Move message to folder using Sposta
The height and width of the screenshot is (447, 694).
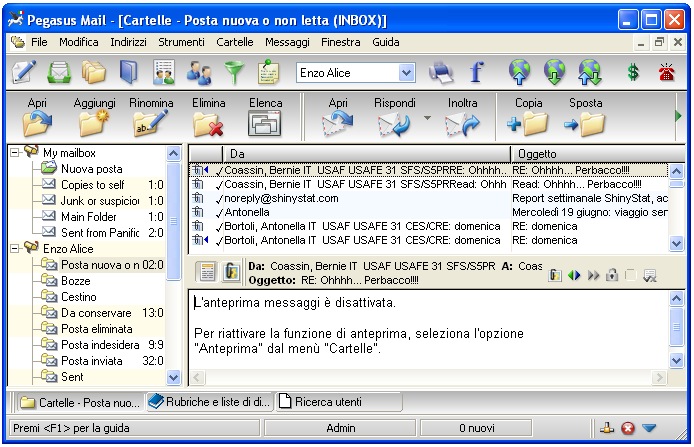[x=585, y=117]
